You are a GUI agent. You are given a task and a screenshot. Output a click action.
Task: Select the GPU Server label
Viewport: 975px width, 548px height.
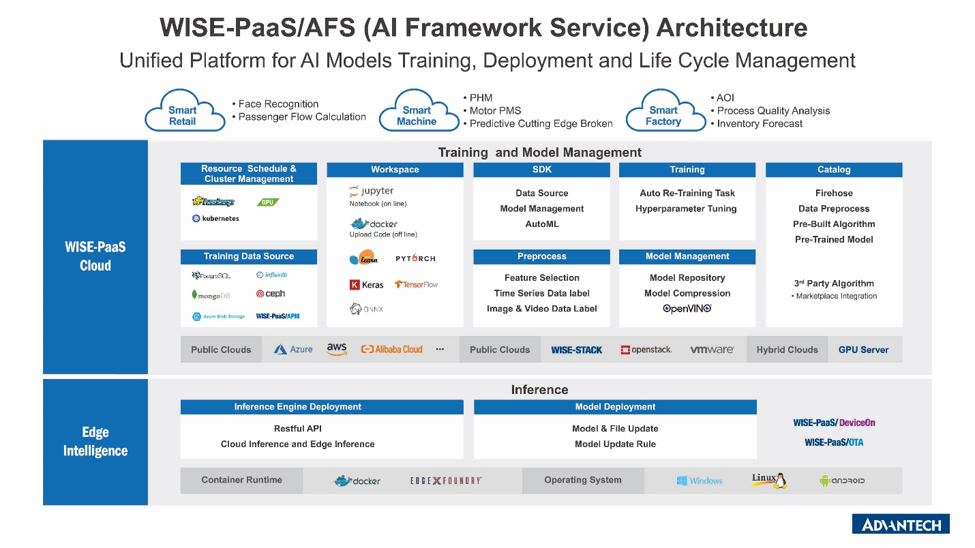[x=863, y=350]
